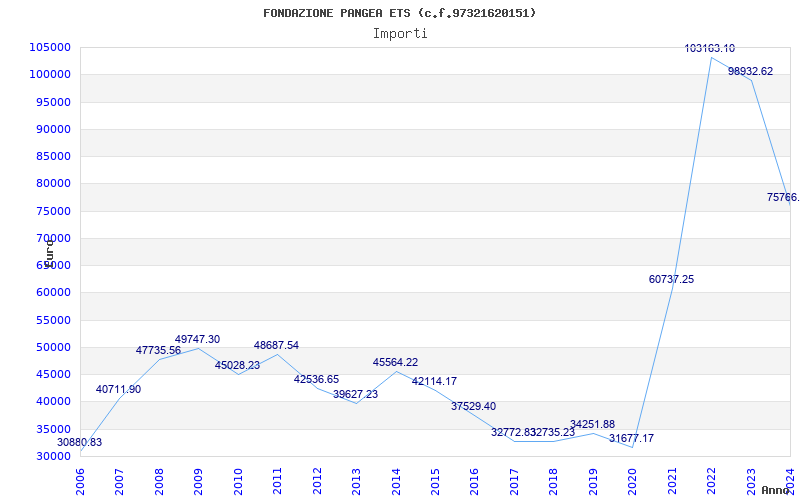This screenshot has height=500, width=800.
Task: Click the y-axis value 105000
Action: 50,47
